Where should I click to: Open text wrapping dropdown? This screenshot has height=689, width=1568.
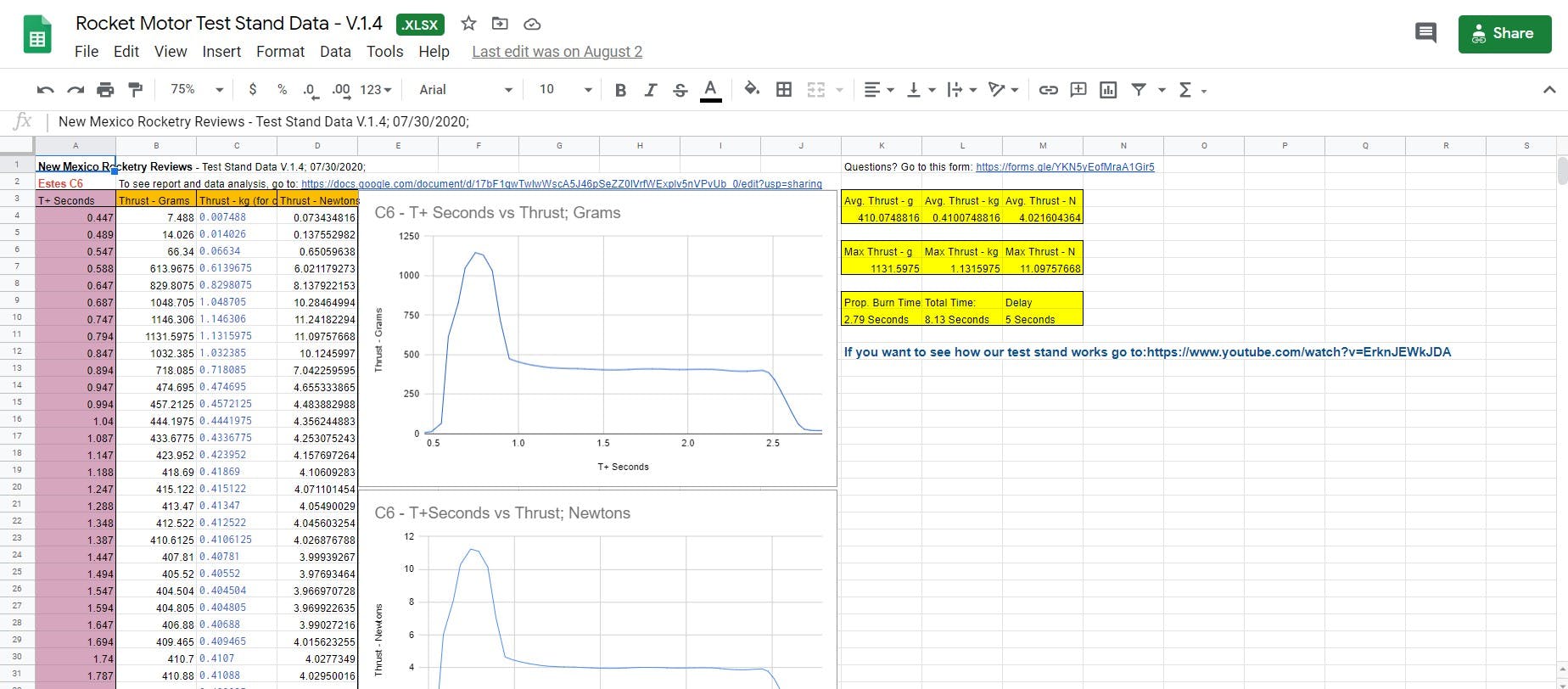pos(962,90)
